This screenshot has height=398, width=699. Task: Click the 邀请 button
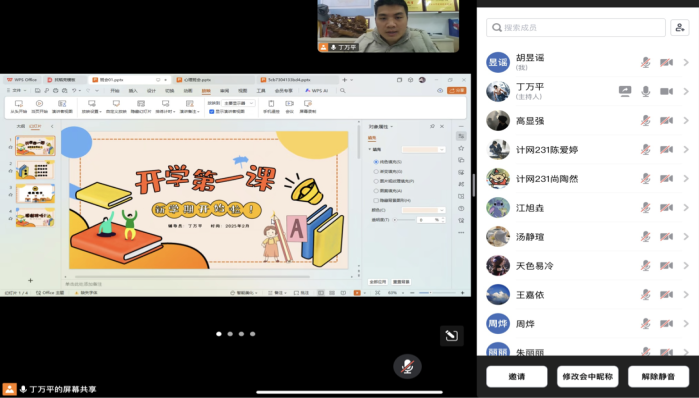tap(517, 377)
